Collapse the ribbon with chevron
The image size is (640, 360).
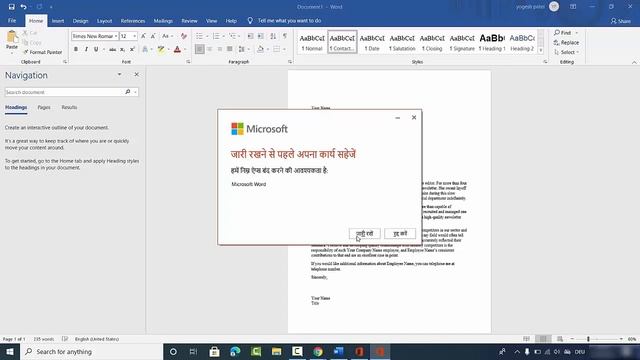tap(634, 62)
